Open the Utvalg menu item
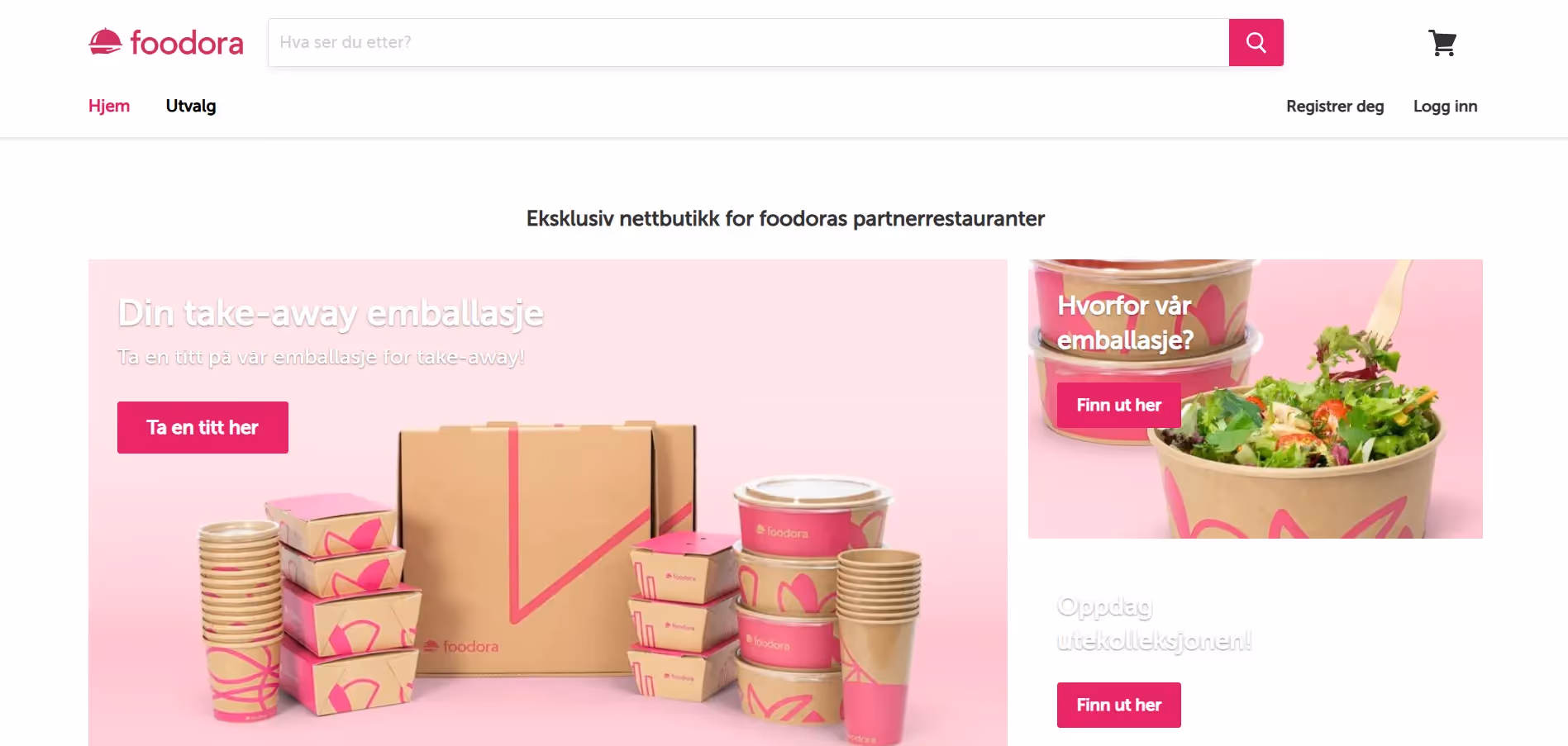Viewport: 1568px width, 746px height. [x=191, y=106]
